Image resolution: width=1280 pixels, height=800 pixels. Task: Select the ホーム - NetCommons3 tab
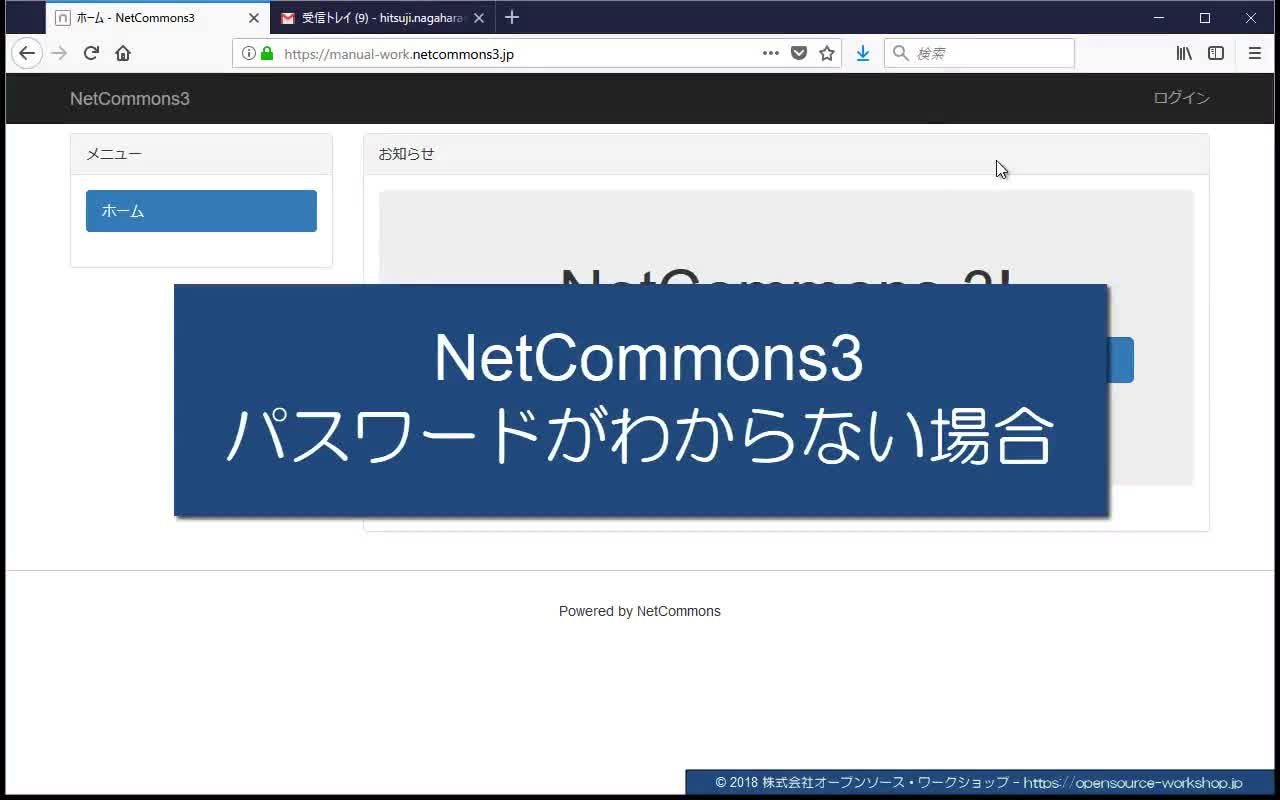tap(158, 18)
